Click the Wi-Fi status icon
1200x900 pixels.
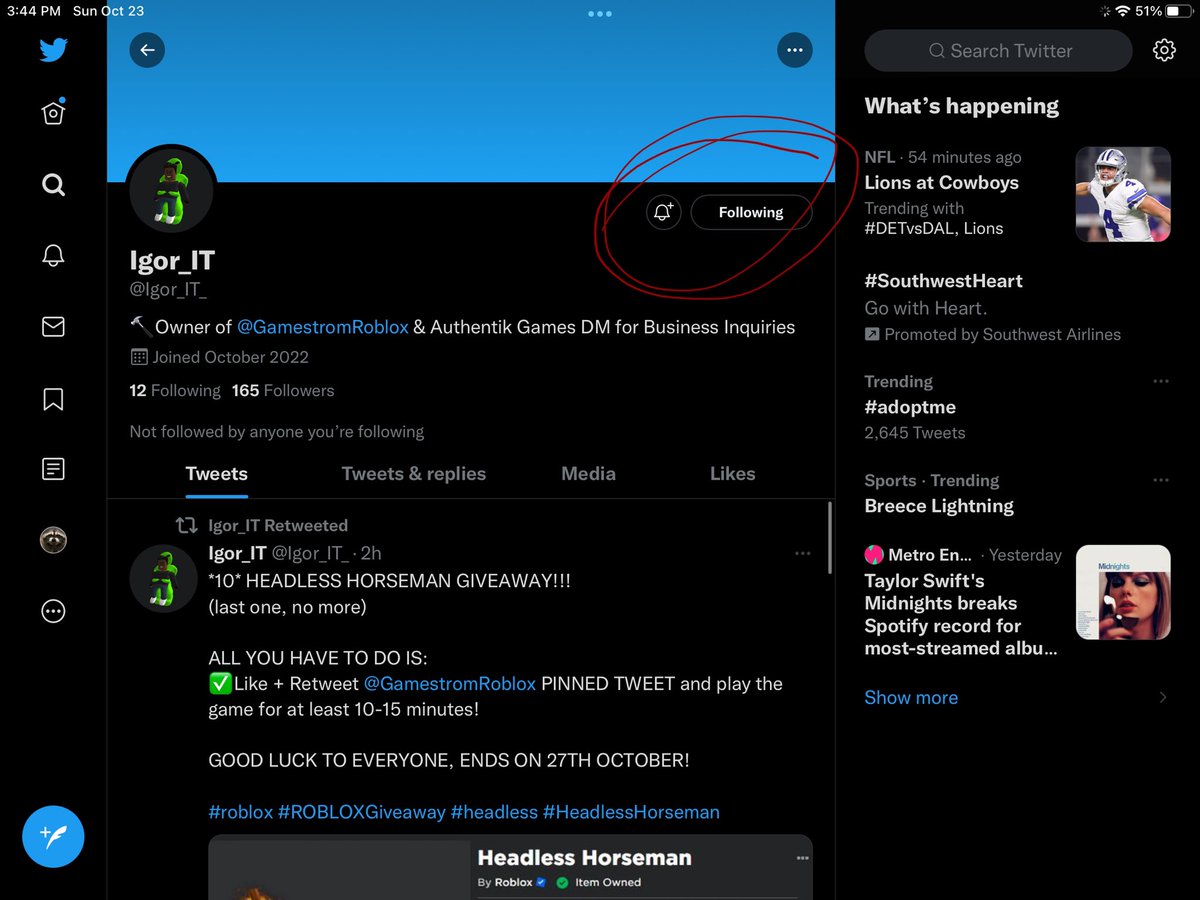(x=1122, y=11)
